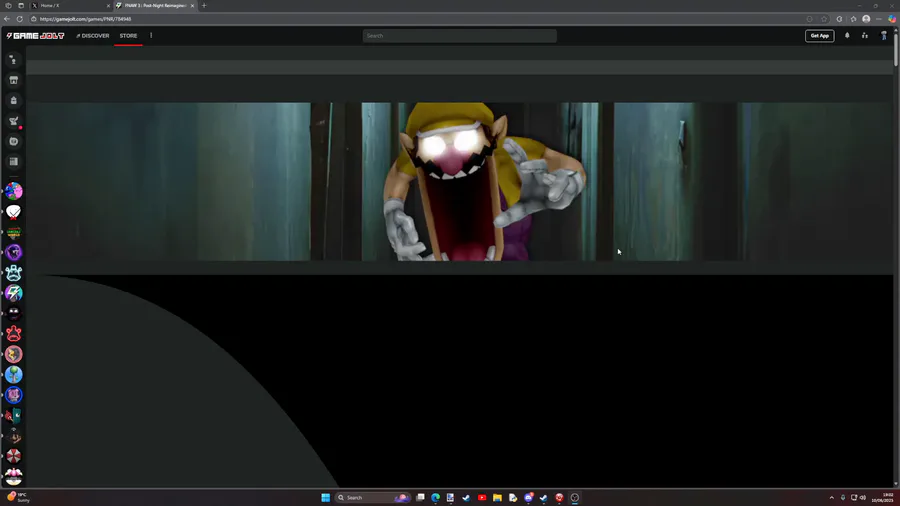
Task: Open the sidebar icon with the red notification dot
Action: 14,121
